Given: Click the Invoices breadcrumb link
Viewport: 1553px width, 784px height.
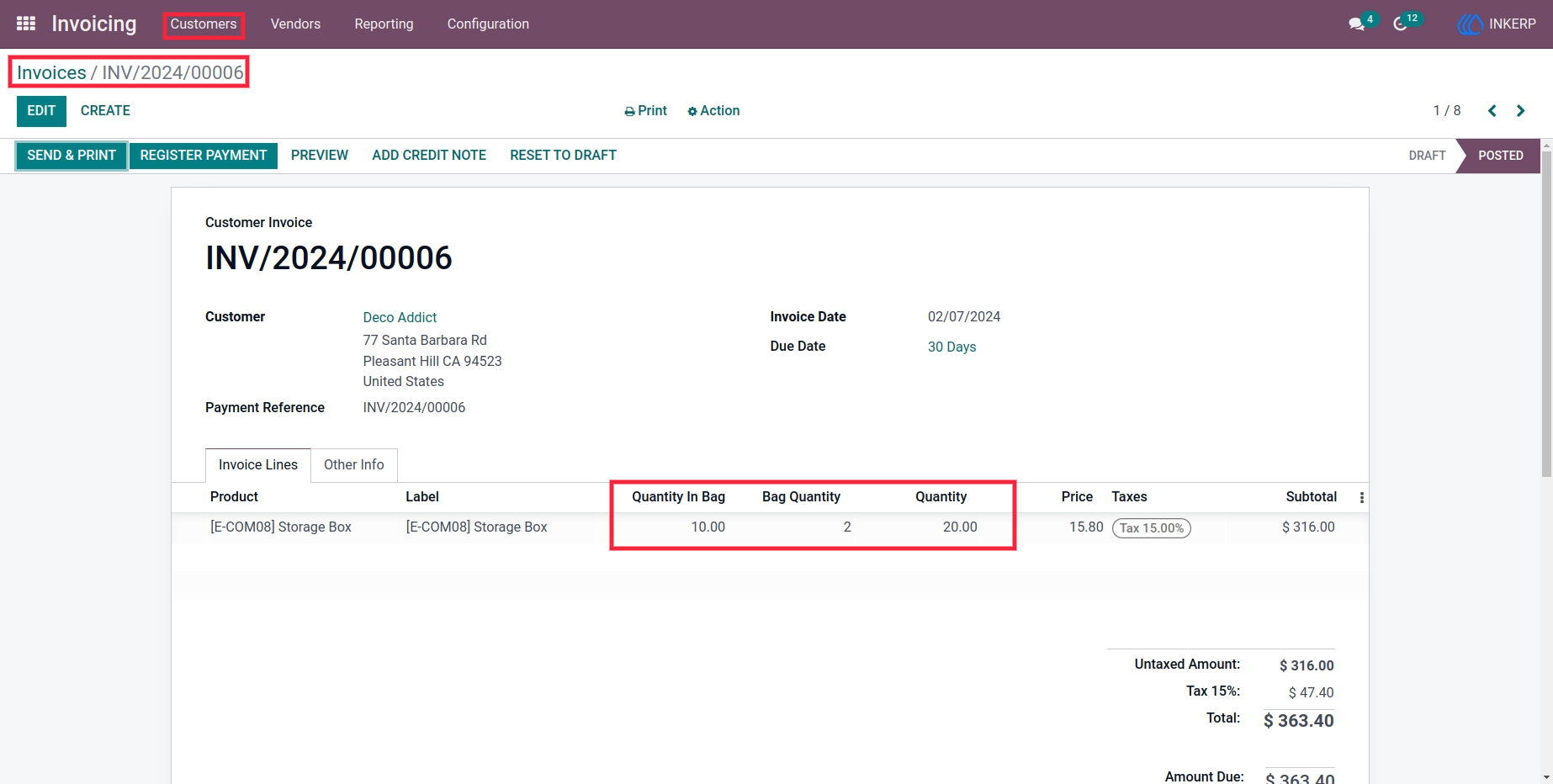Looking at the screenshot, I should [51, 73].
